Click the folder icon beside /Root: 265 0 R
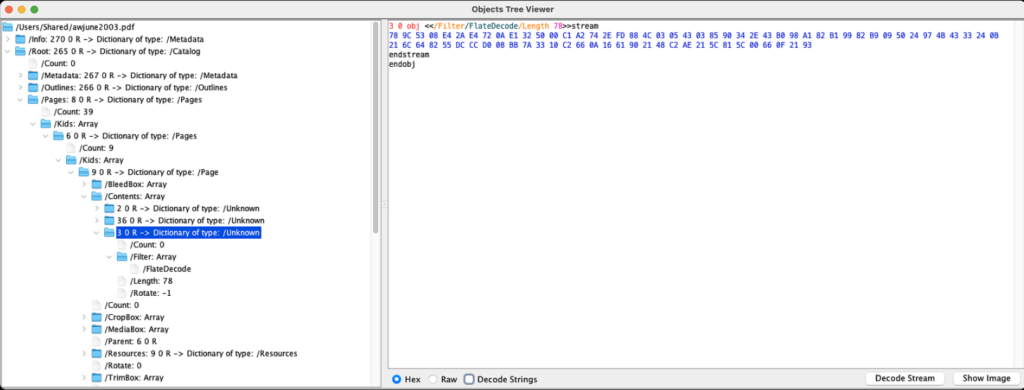1024x390 pixels. coord(20,52)
